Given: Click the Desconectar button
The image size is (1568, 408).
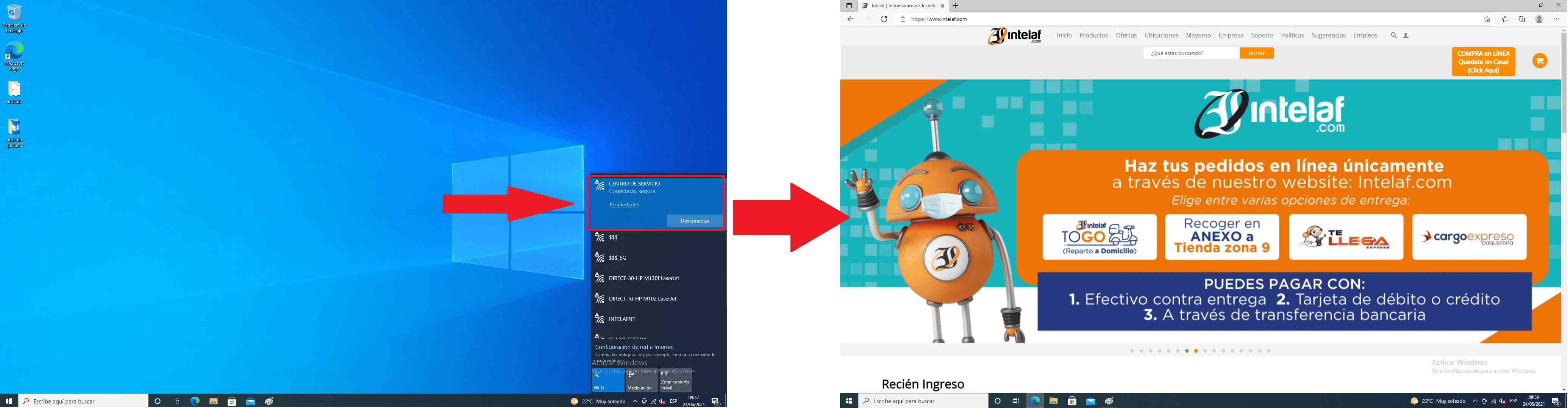Looking at the screenshot, I should pos(695,221).
